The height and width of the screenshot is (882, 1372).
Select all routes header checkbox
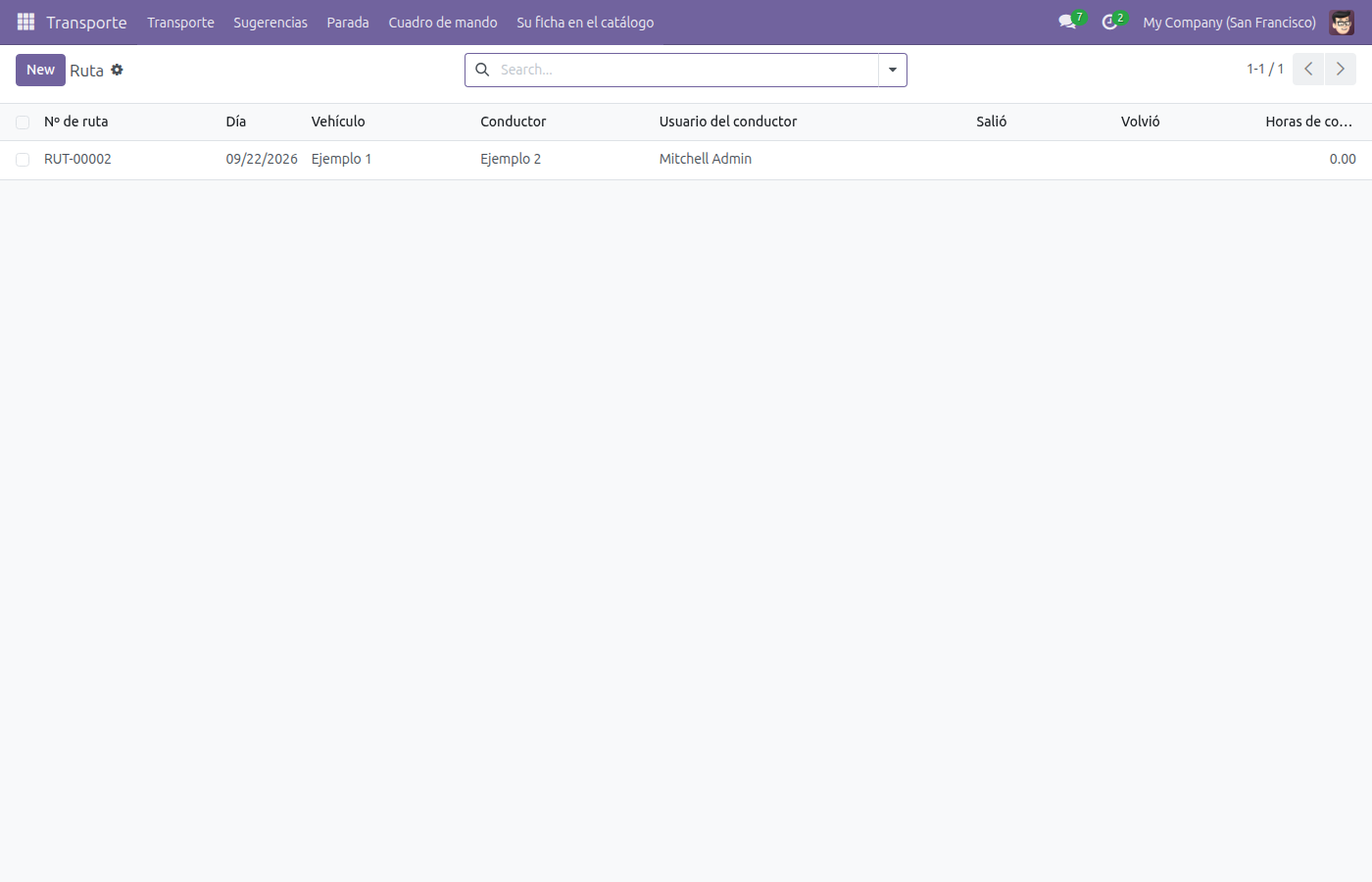pos(23,122)
